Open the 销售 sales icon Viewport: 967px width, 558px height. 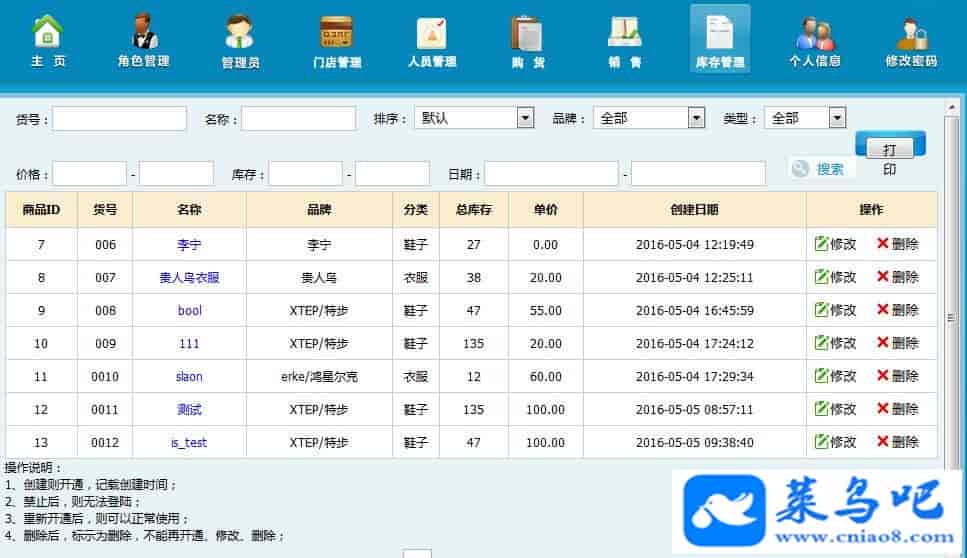coord(624,38)
